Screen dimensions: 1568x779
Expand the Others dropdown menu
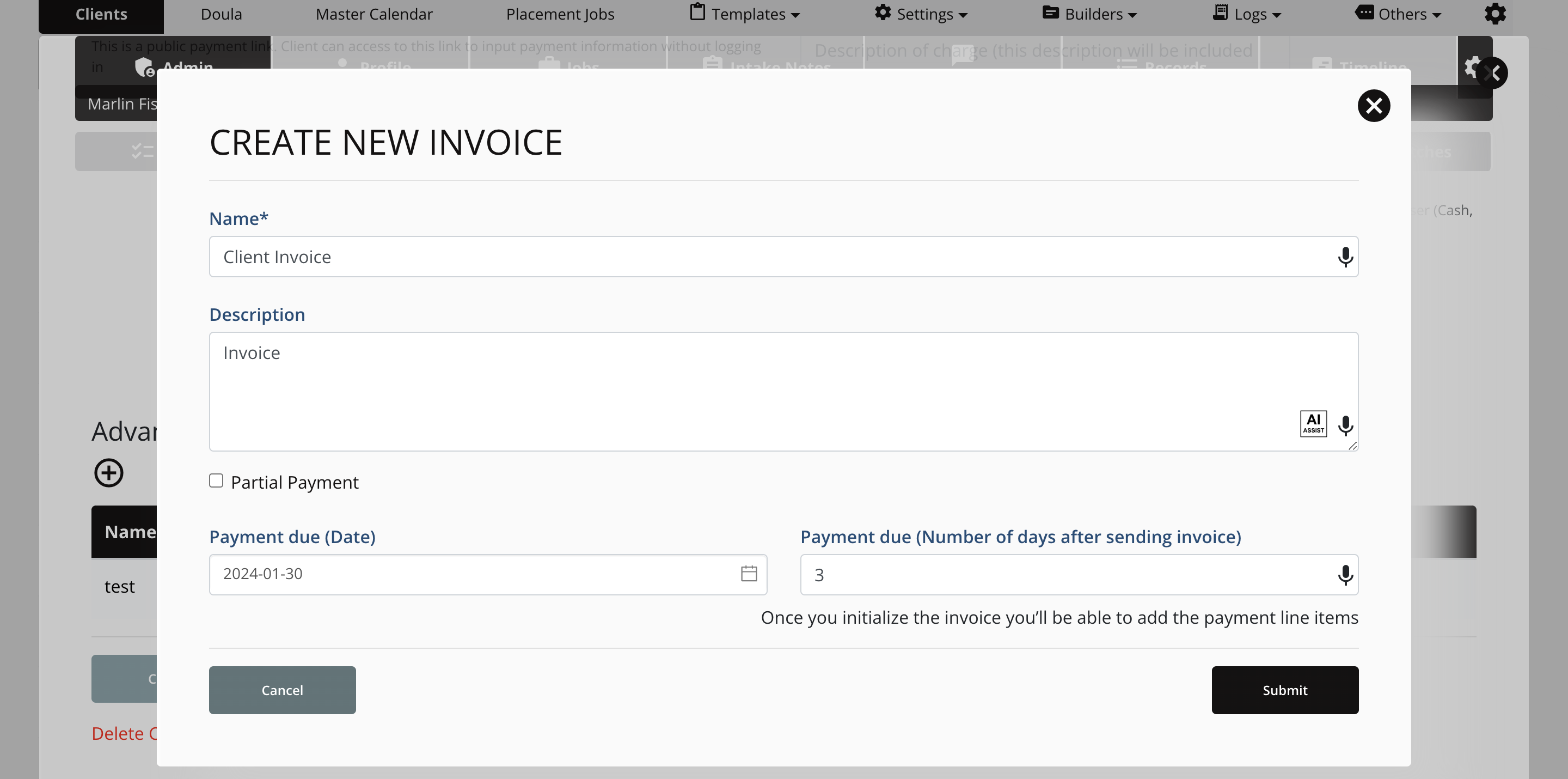click(x=1397, y=14)
